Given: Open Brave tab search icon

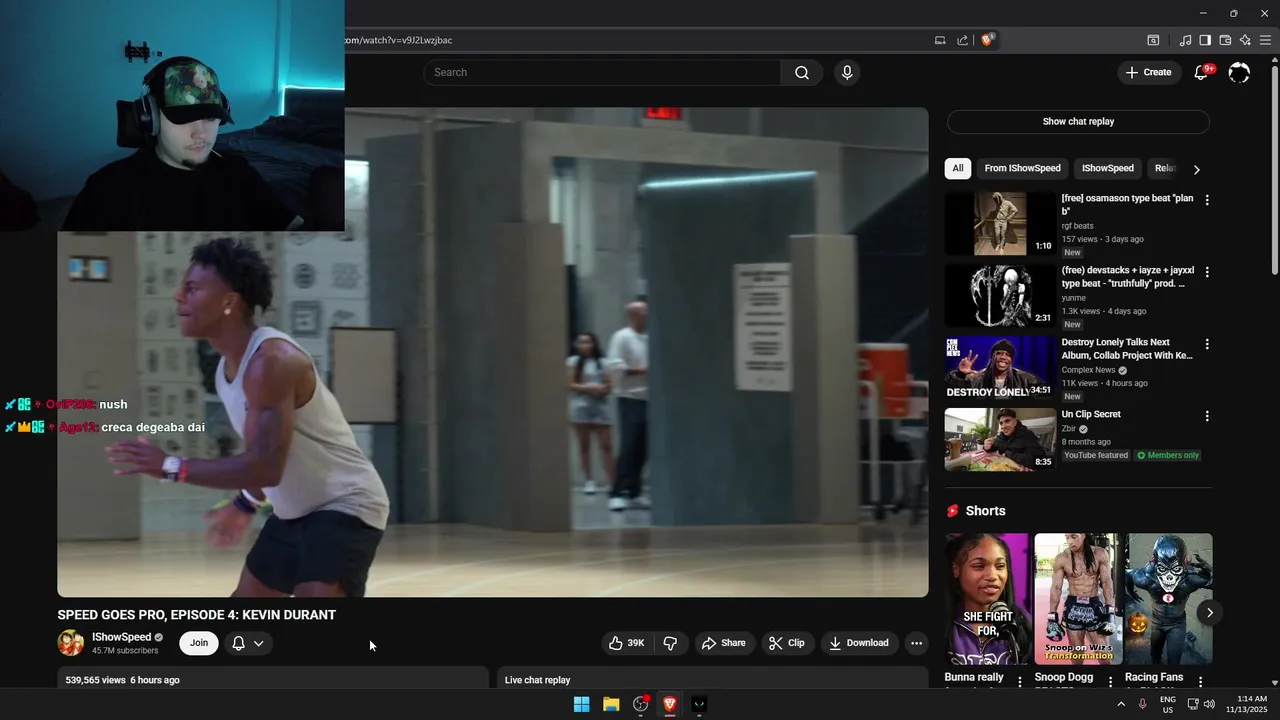Looking at the screenshot, I should [1153, 40].
